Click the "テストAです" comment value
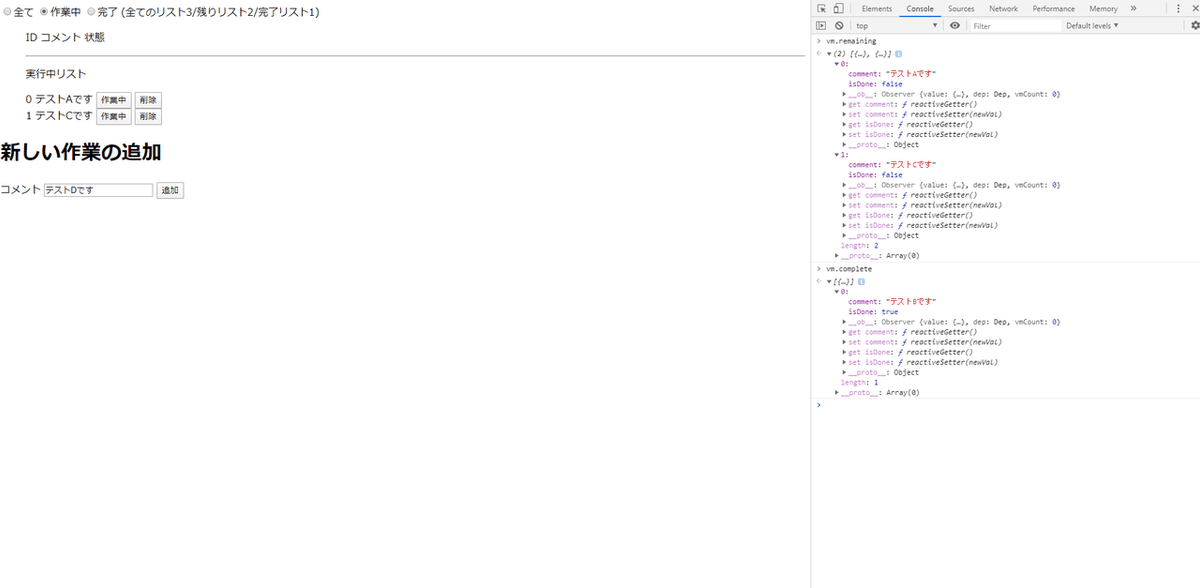This screenshot has width=1200, height=588. 909,74
